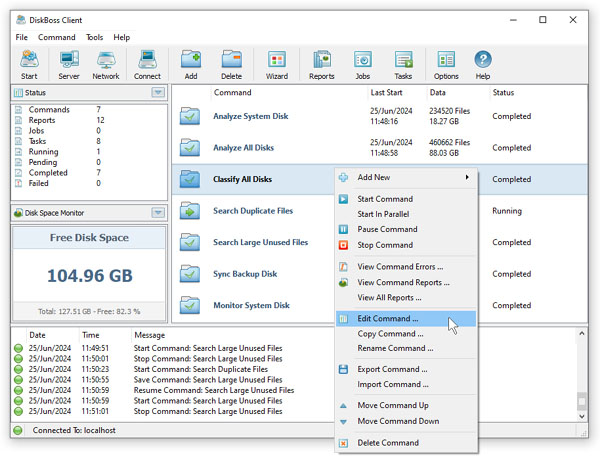Click the Free Disk Space 104.96 GB display
This screenshot has width=600, height=458.
click(x=90, y=275)
